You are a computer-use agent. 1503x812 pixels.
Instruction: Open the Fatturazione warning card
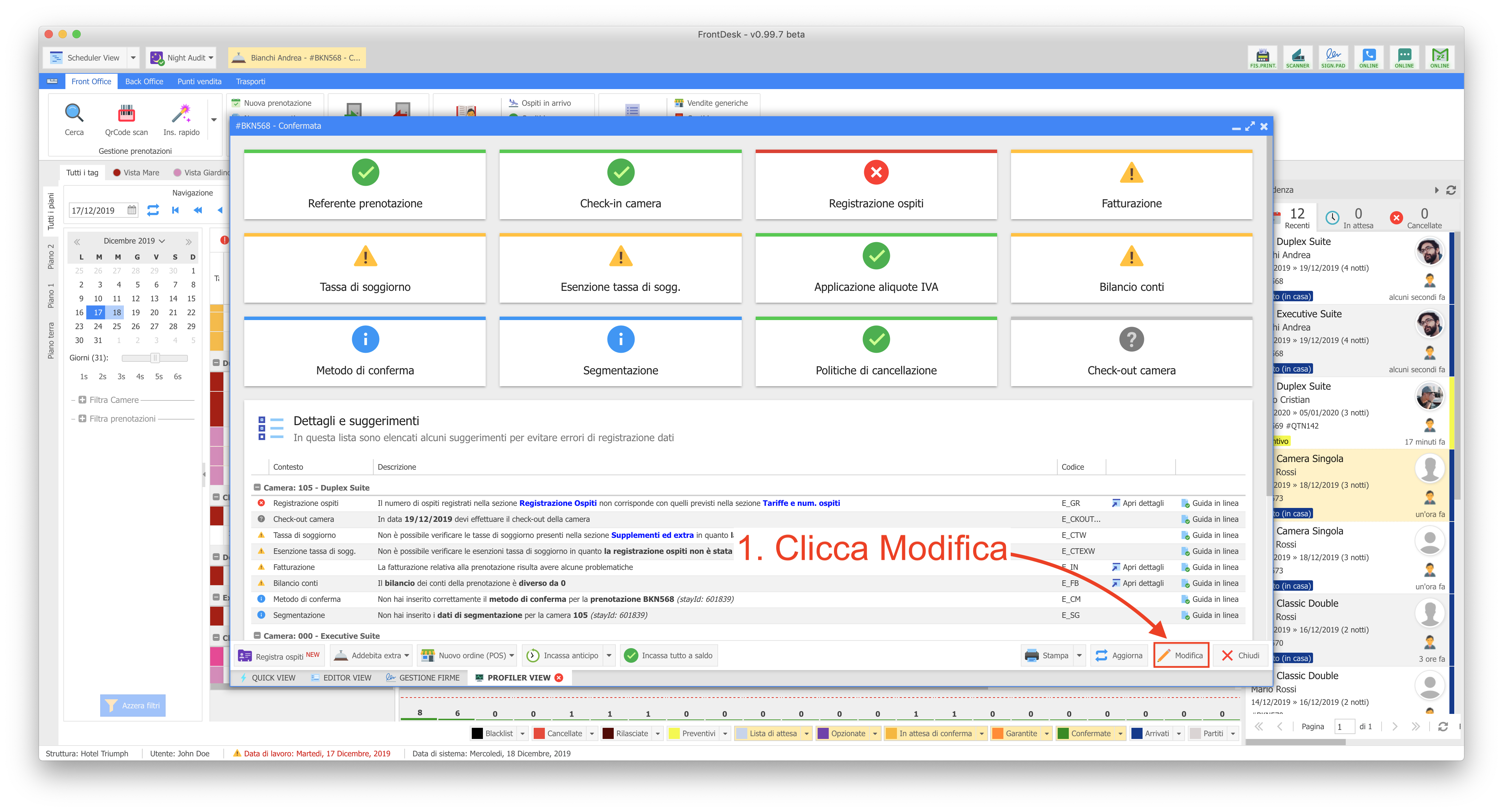pos(1131,184)
